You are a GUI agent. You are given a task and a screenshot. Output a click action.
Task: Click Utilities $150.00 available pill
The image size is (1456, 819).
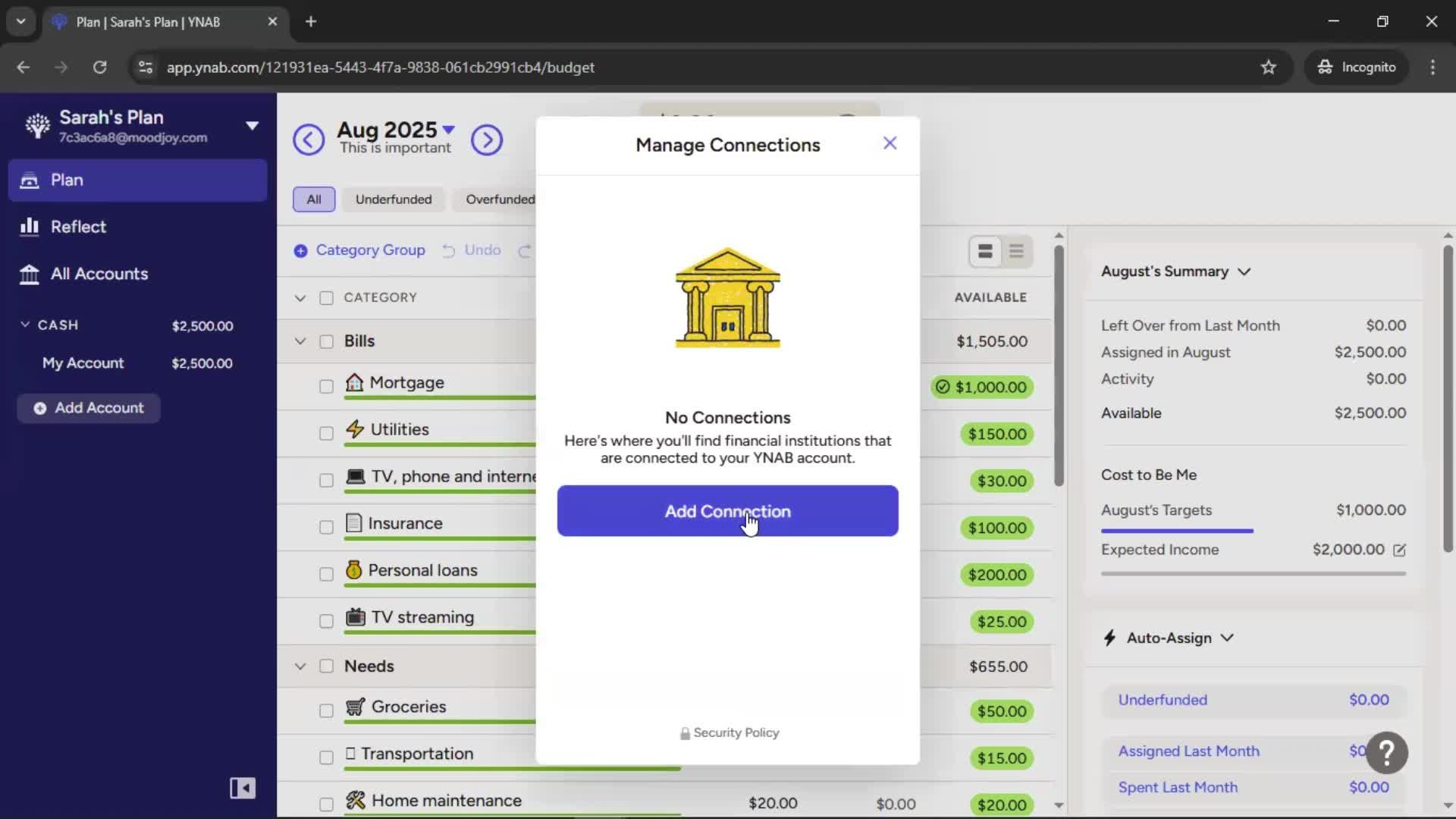tap(996, 434)
